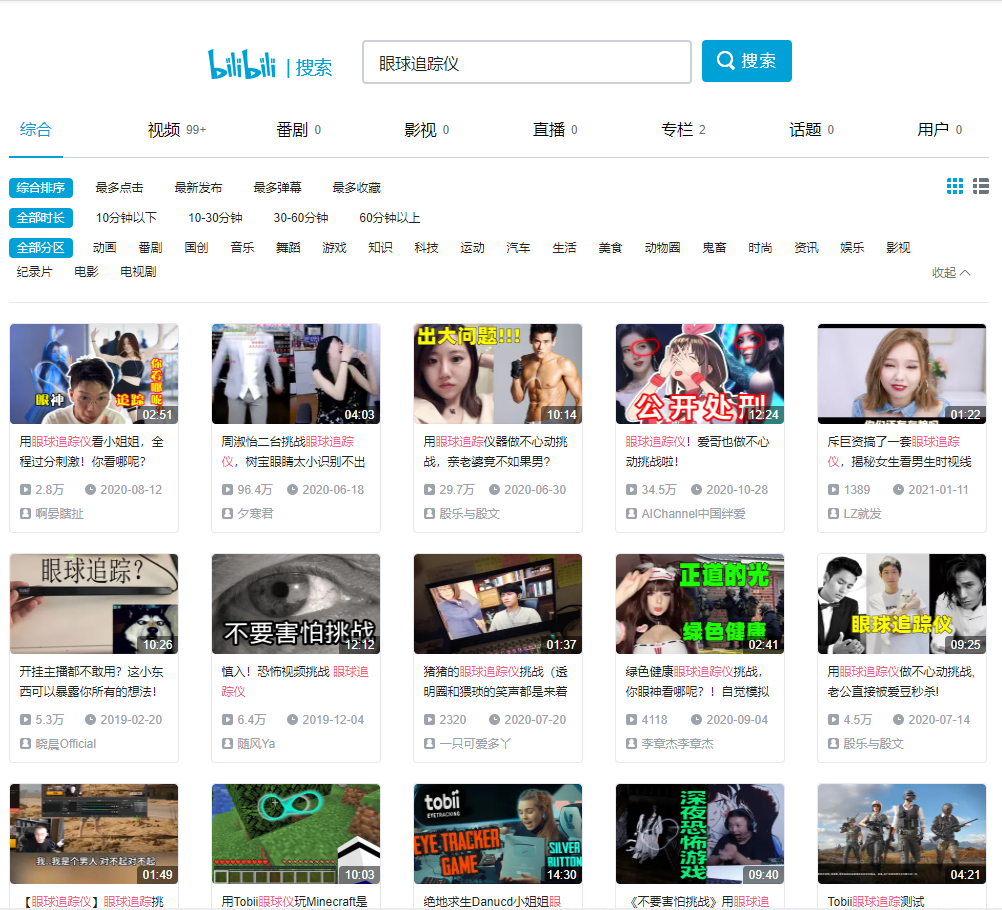
Task: Select 综合排序 sort option
Action: (41, 188)
